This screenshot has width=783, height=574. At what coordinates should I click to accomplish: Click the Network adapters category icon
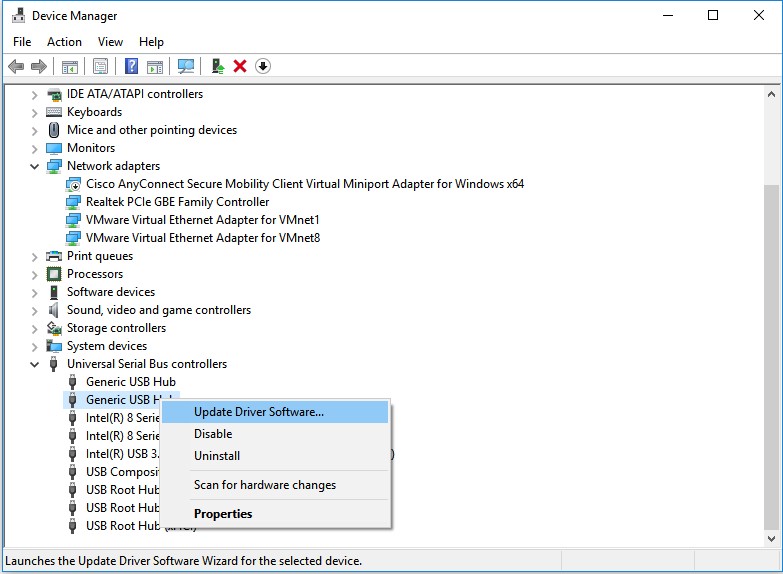(54, 166)
